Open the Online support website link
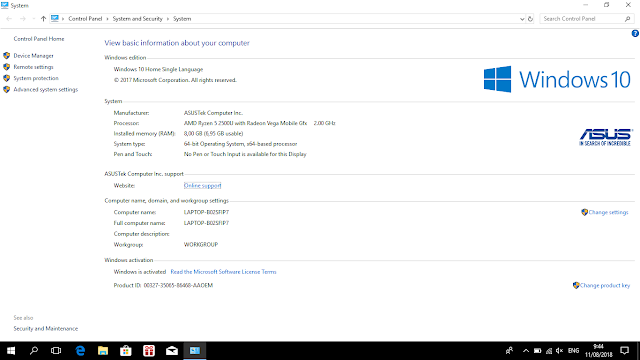640x360 pixels. [x=202, y=186]
